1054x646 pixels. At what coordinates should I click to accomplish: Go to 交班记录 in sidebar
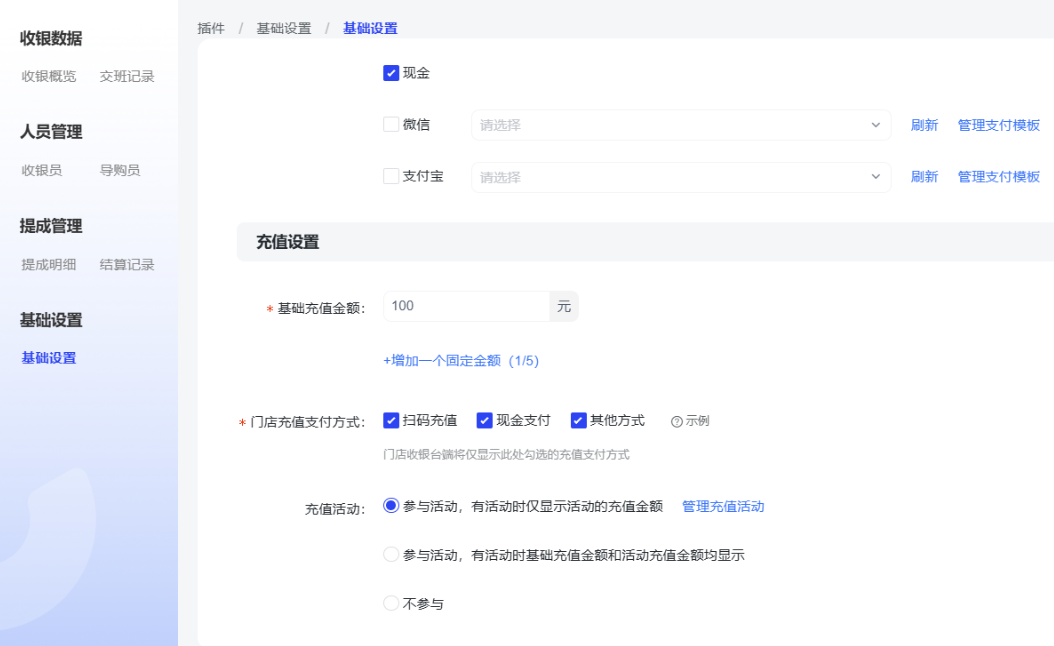coord(127,76)
